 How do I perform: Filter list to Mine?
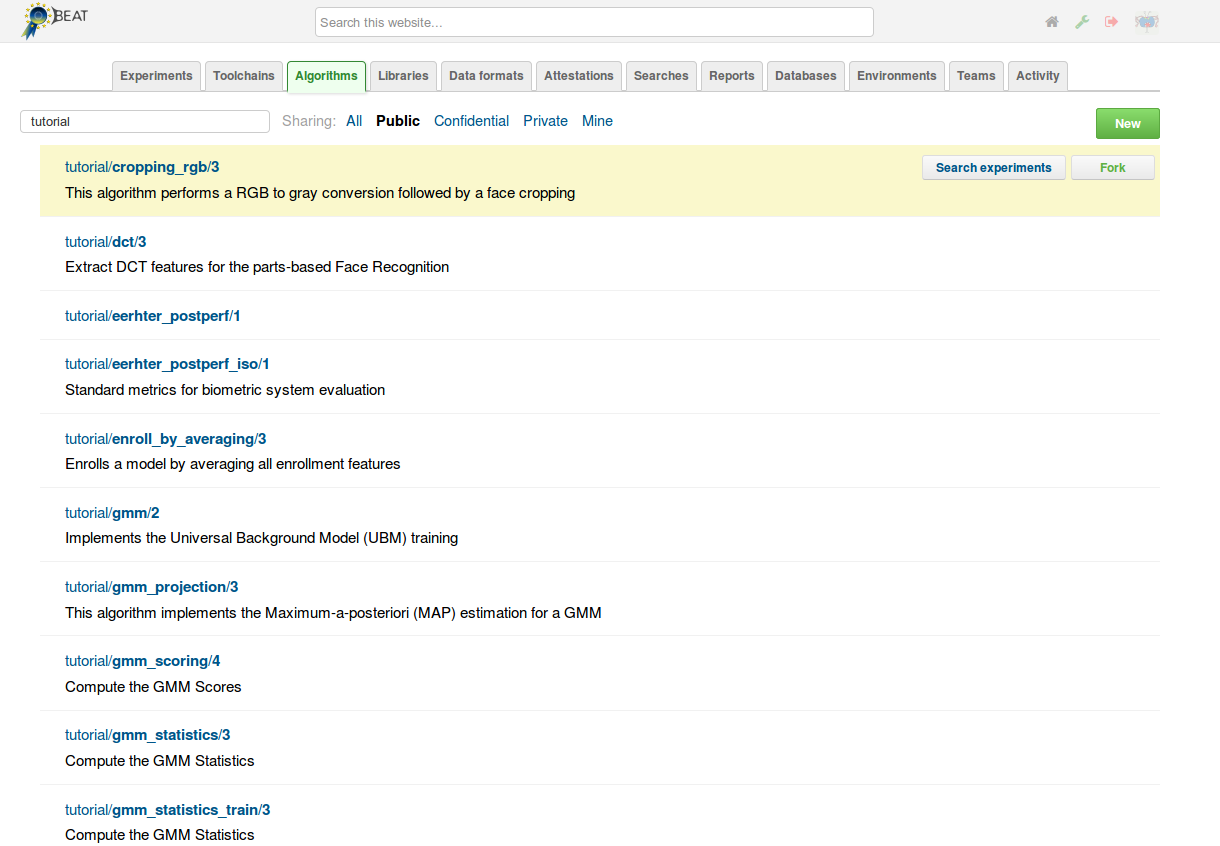[597, 121]
